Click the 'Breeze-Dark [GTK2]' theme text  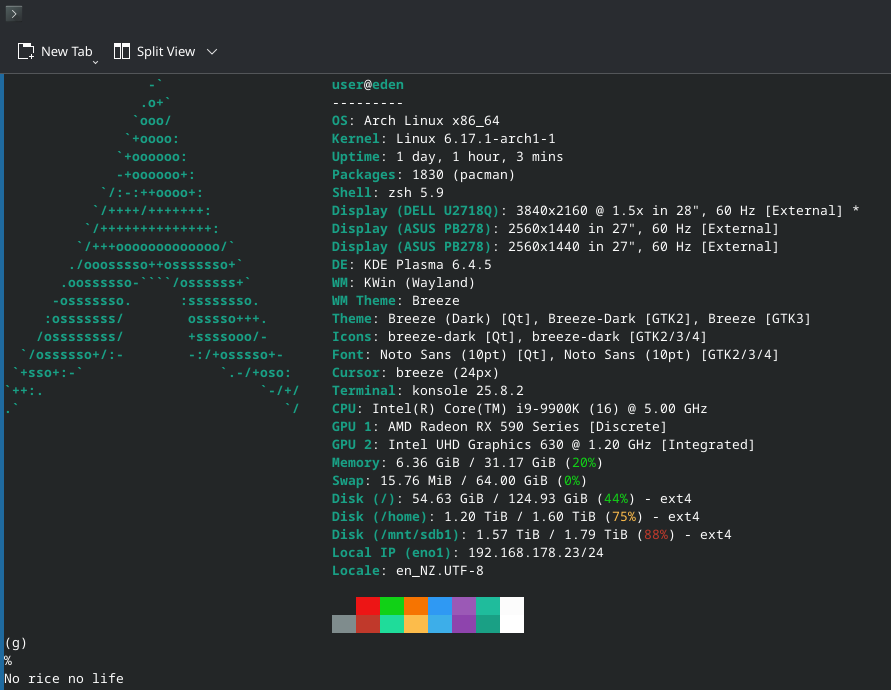[x=619, y=319]
